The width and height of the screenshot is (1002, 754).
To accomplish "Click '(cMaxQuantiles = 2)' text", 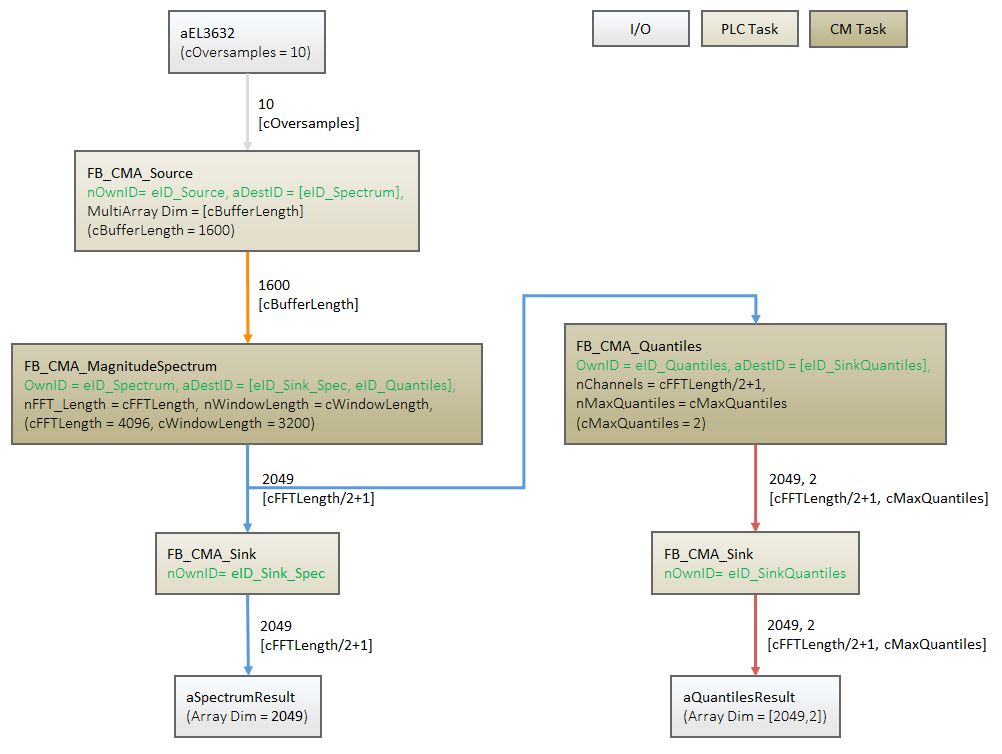I will (641, 424).
